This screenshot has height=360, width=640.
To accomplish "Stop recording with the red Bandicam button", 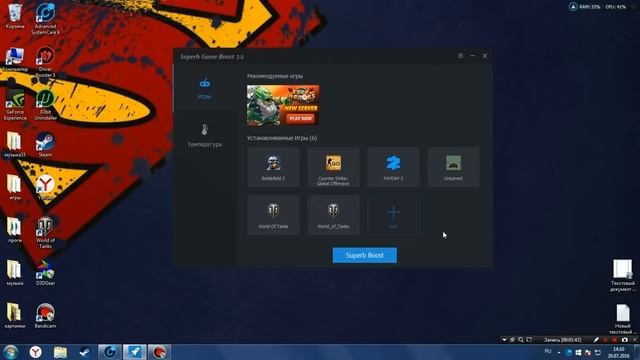I will (x=615, y=340).
